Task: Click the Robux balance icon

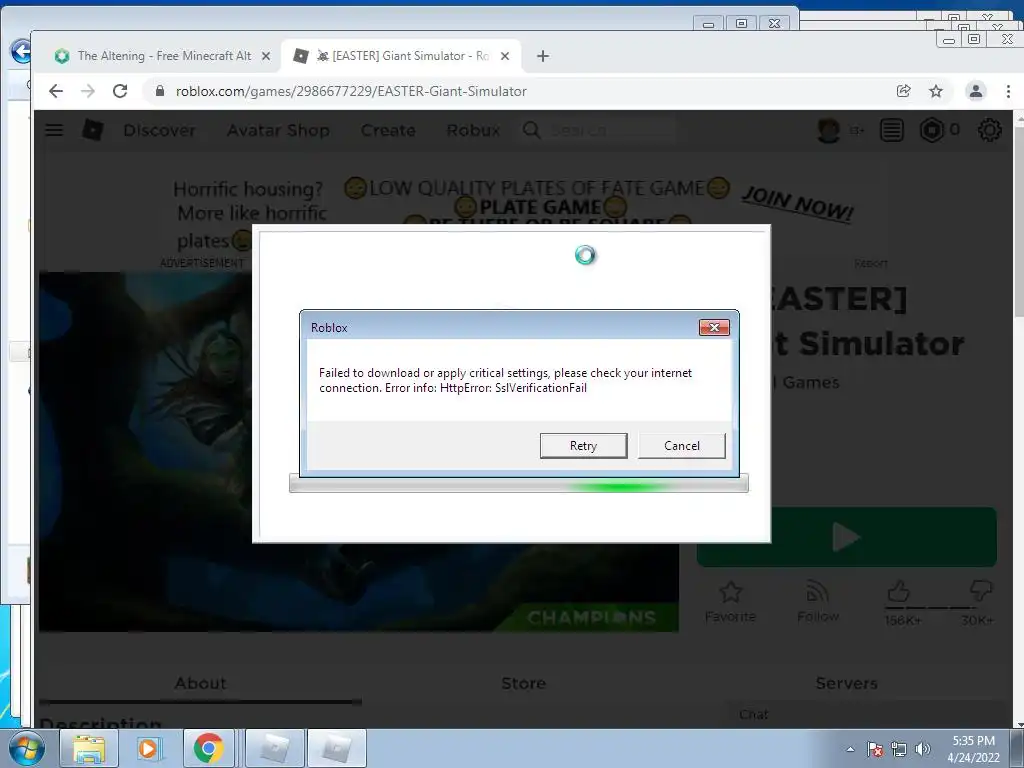Action: [932, 131]
